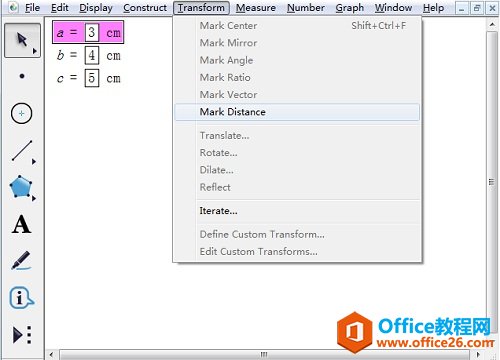Image resolution: width=500 pixels, height=360 pixels.
Task: Open the Custom tools icon
Action: [22, 335]
